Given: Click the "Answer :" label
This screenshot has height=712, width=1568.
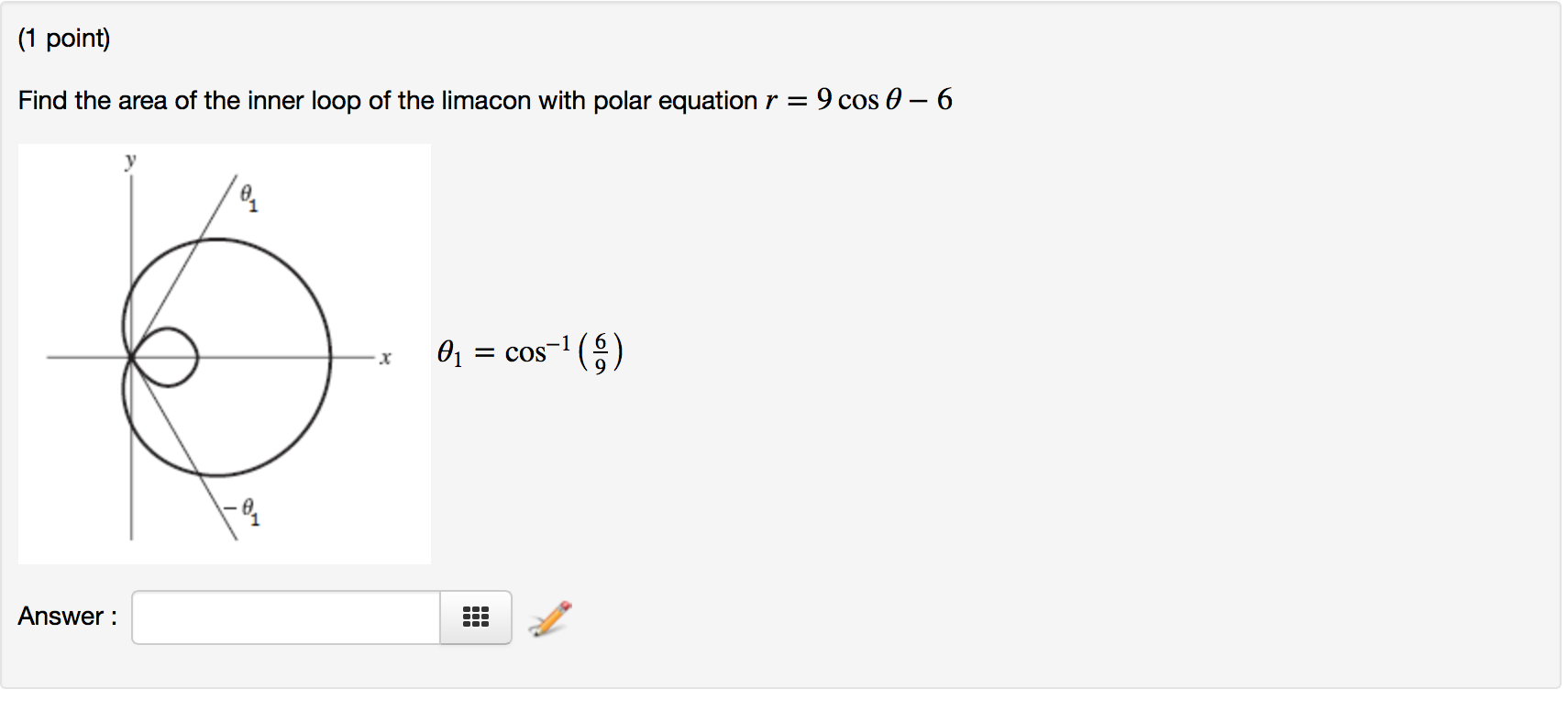Looking at the screenshot, I should pyautogui.click(x=67, y=617).
